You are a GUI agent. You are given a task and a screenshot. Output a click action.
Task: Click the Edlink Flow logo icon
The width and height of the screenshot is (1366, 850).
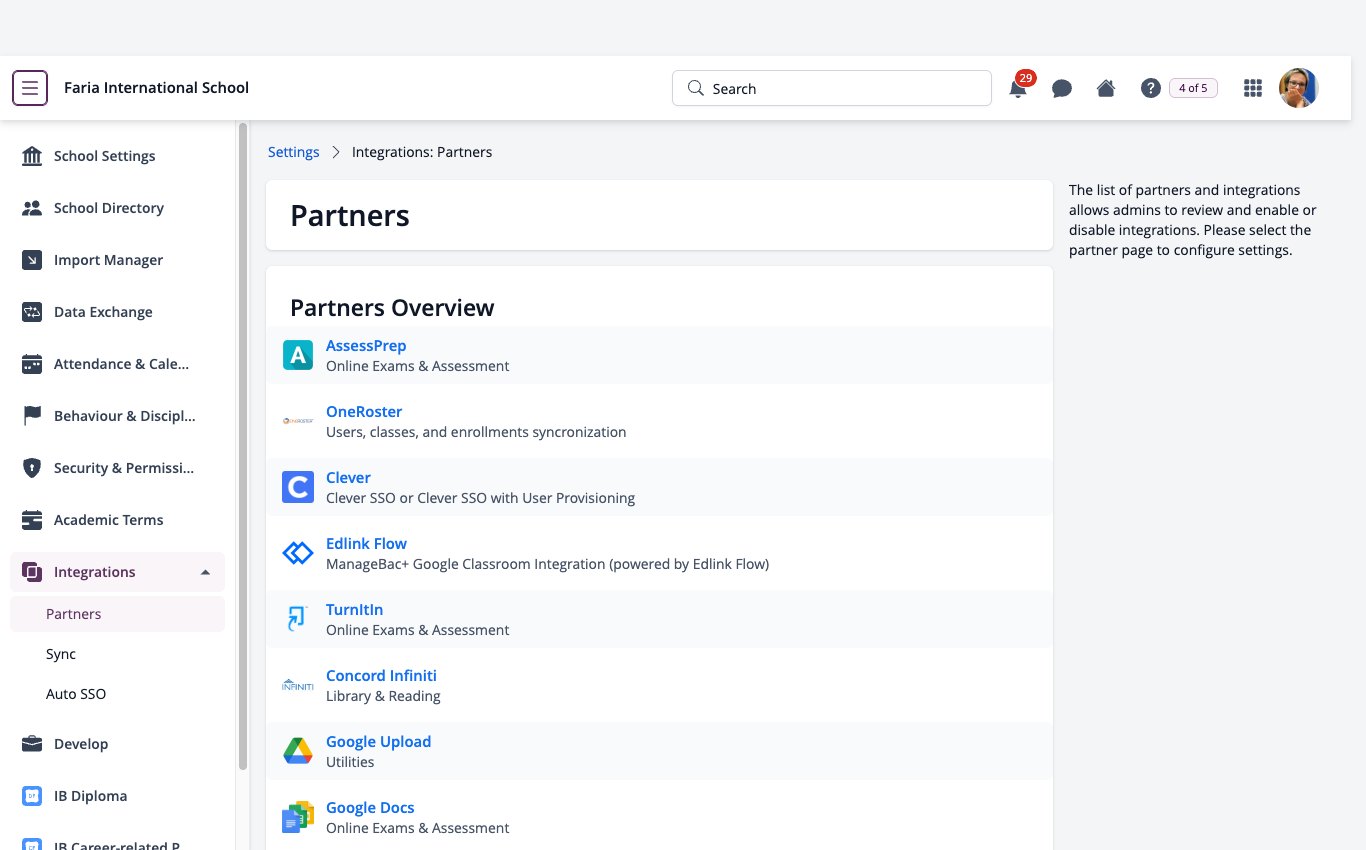tap(298, 553)
